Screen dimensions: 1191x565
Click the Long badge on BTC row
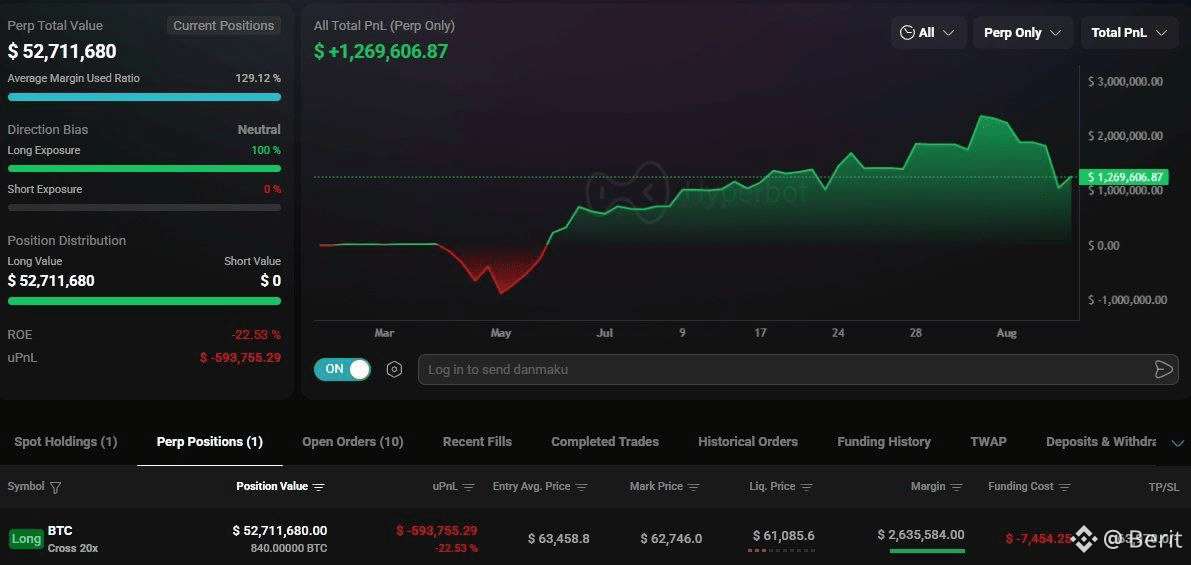(27, 539)
